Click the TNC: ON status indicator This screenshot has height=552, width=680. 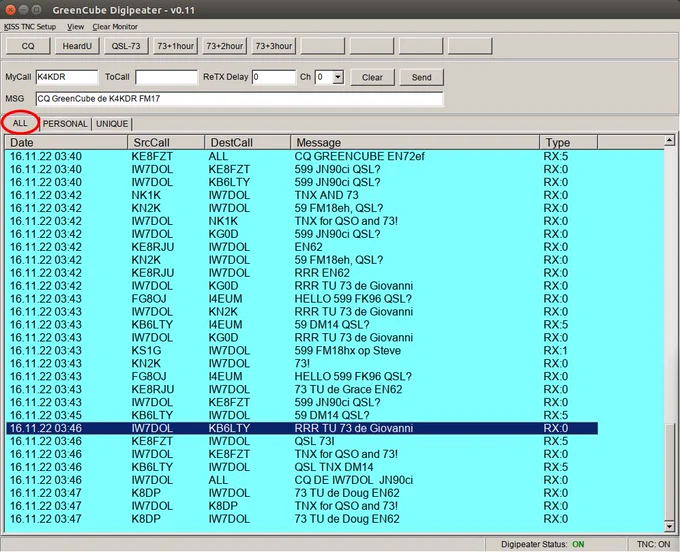[x=653, y=544]
